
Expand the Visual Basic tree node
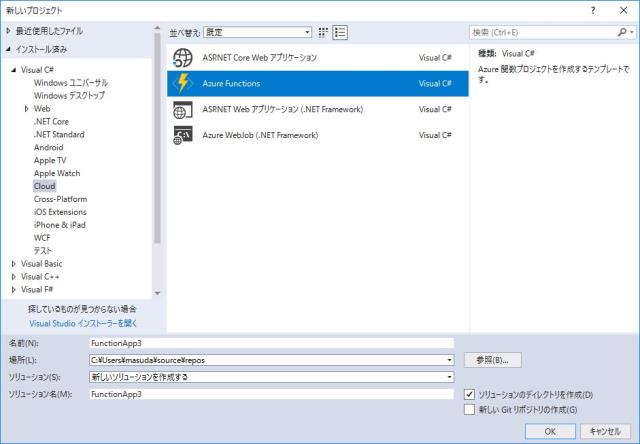(13, 264)
